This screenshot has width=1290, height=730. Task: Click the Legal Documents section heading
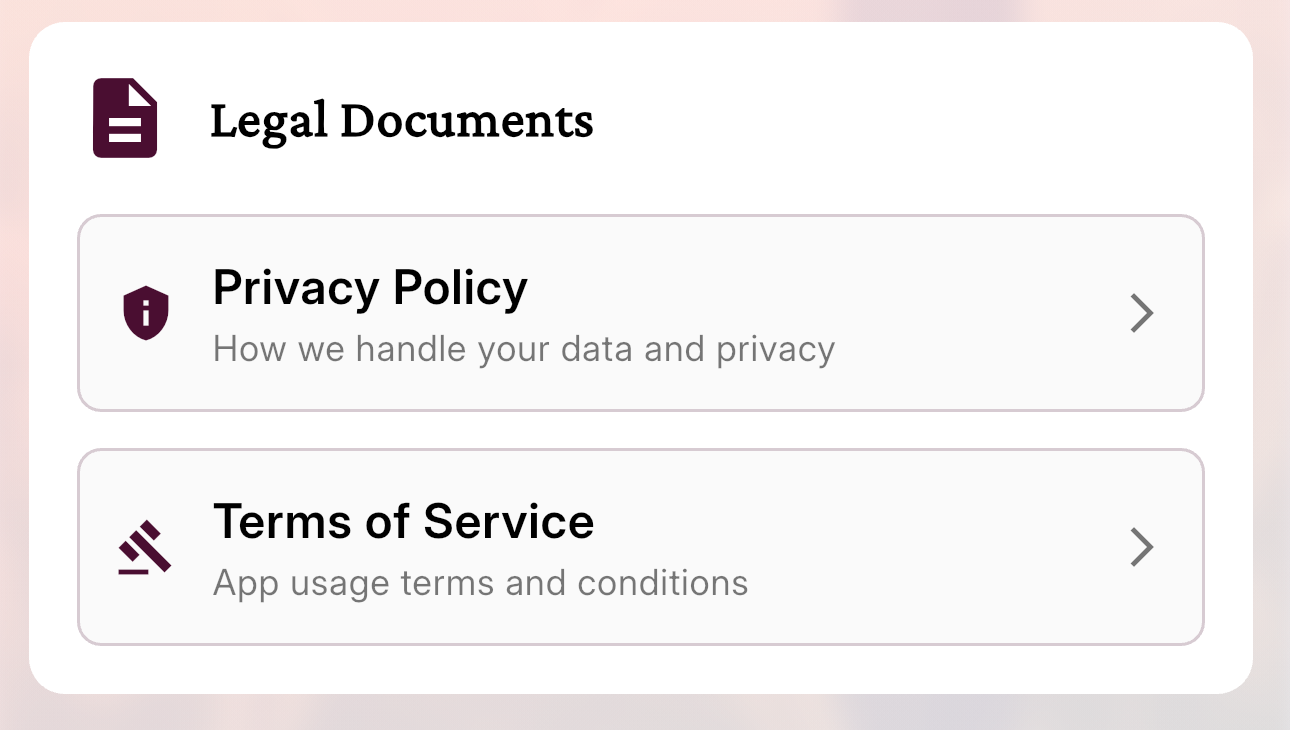coord(401,121)
